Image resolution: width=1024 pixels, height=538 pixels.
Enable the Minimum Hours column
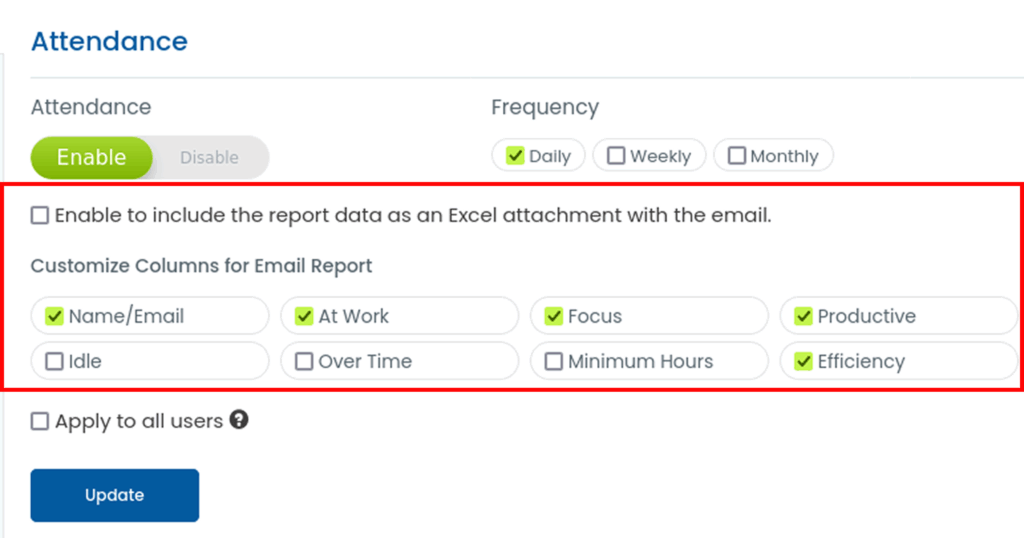click(554, 361)
